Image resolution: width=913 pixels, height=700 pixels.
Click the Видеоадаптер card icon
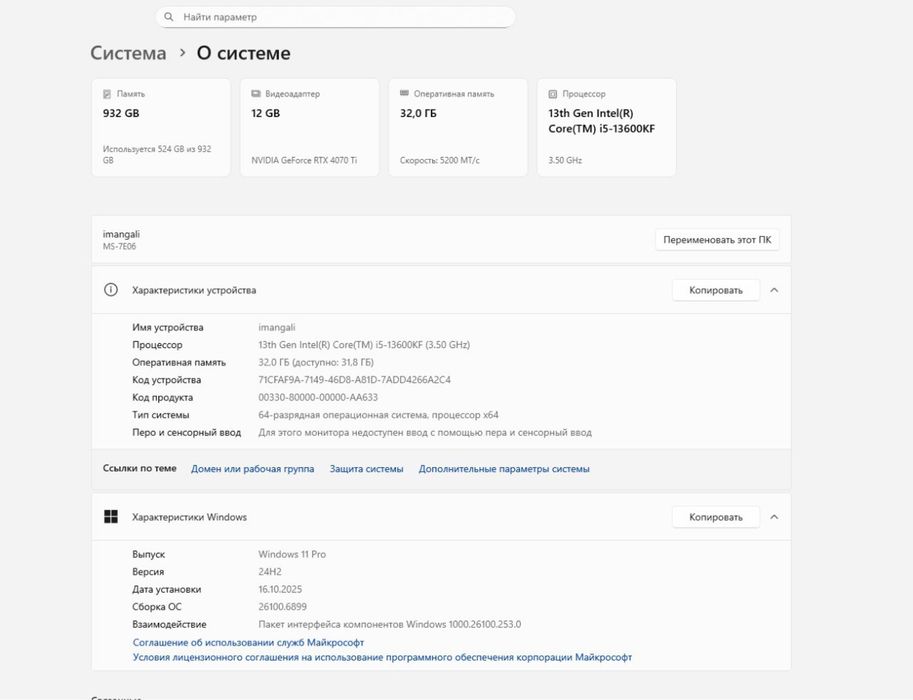[256, 94]
